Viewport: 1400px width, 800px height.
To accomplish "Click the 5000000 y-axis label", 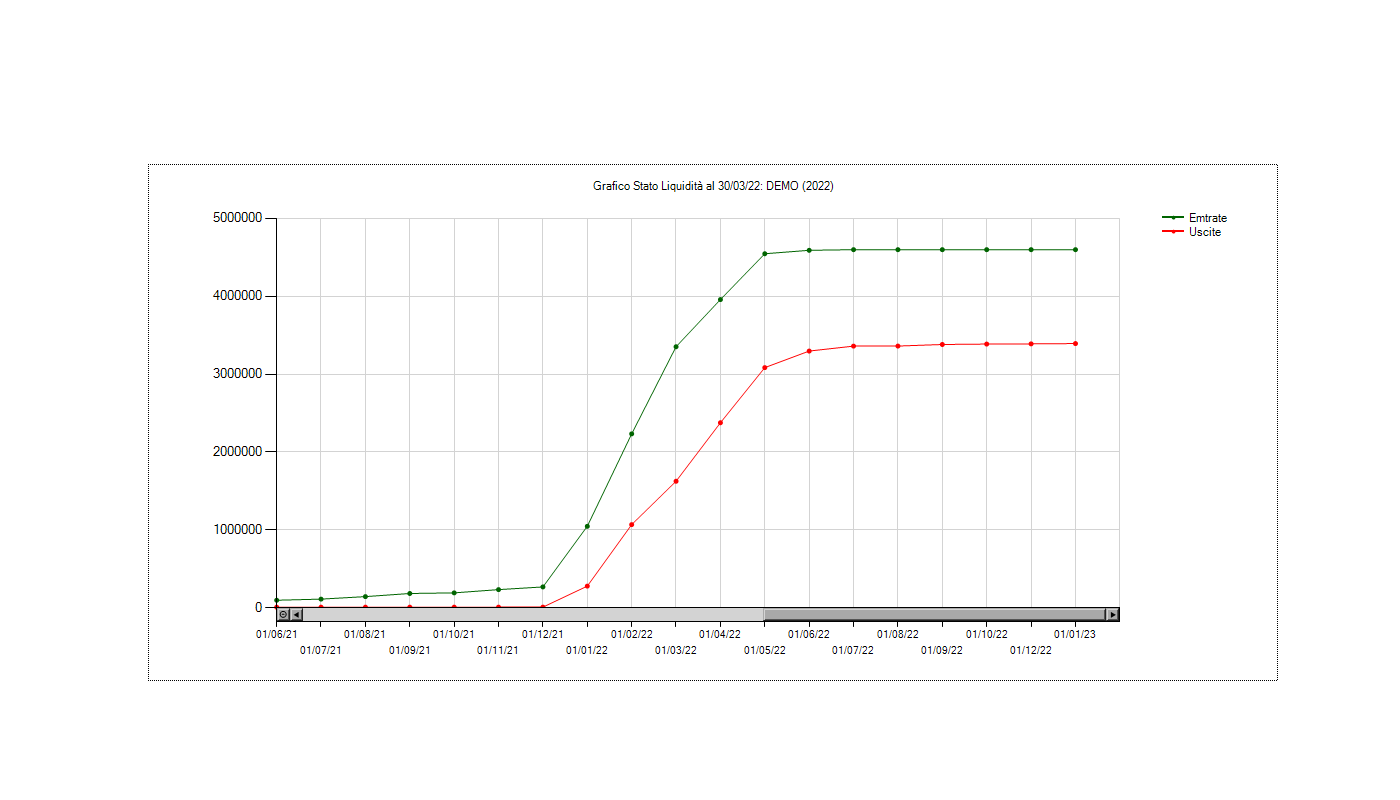I will 237,218.
